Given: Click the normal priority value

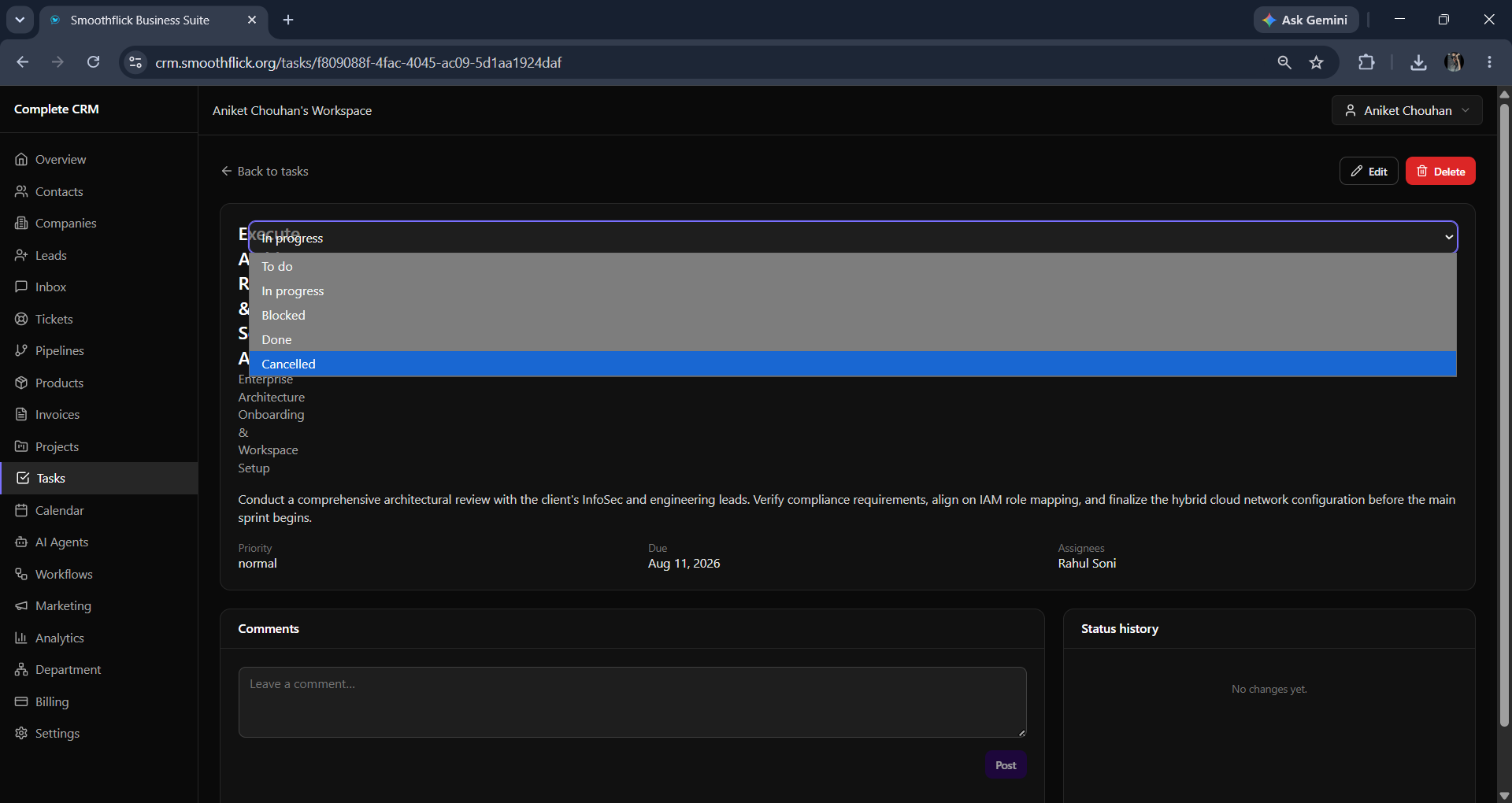Looking at the screenshot, I should pos(258,563).
